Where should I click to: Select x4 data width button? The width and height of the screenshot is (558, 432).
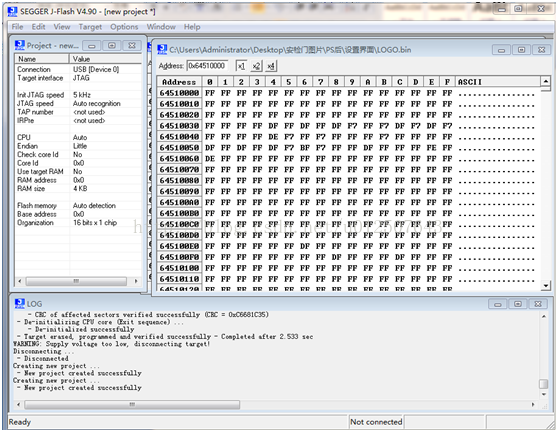pyautogui.click(x=271, y=66)
